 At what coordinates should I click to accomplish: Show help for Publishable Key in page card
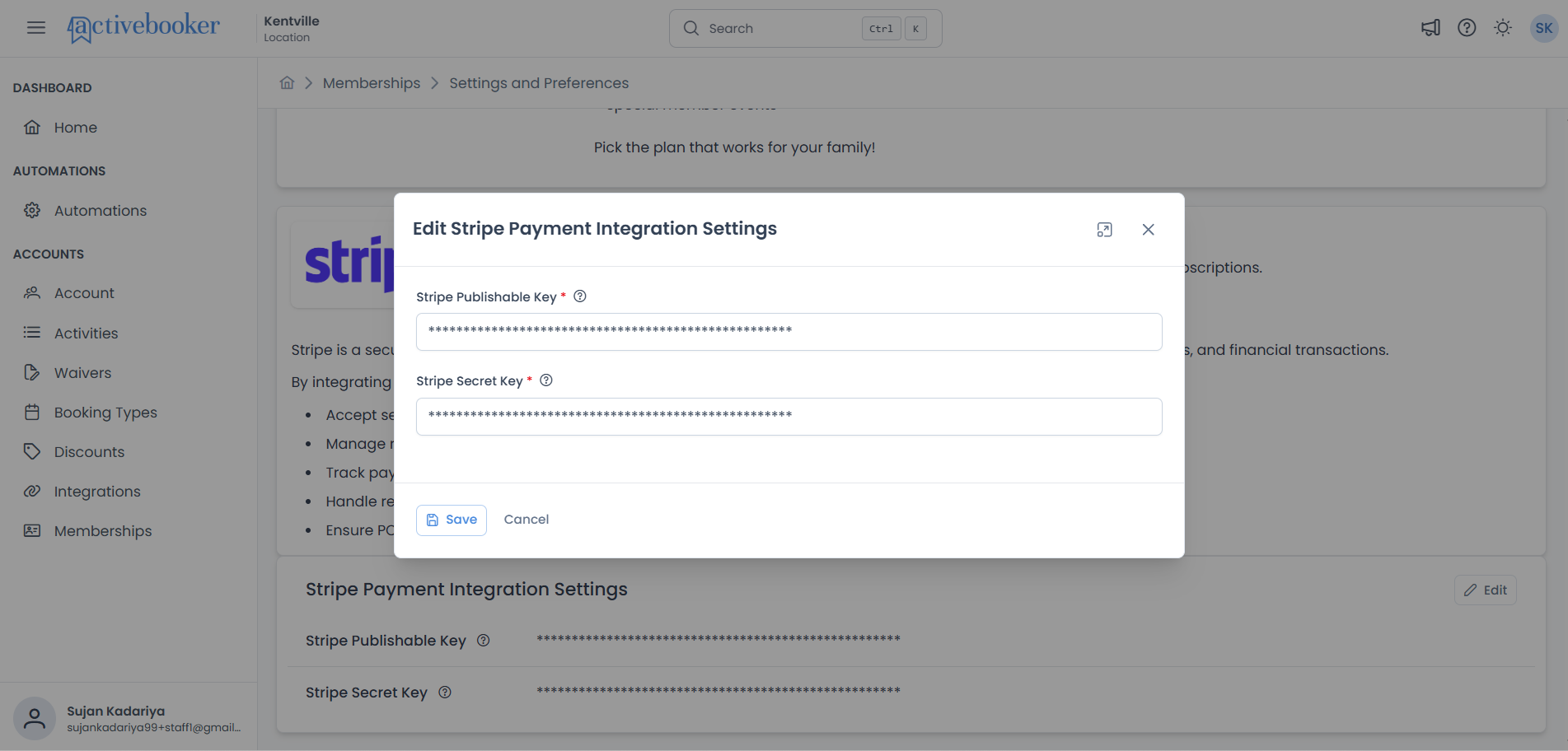[484, 641]
